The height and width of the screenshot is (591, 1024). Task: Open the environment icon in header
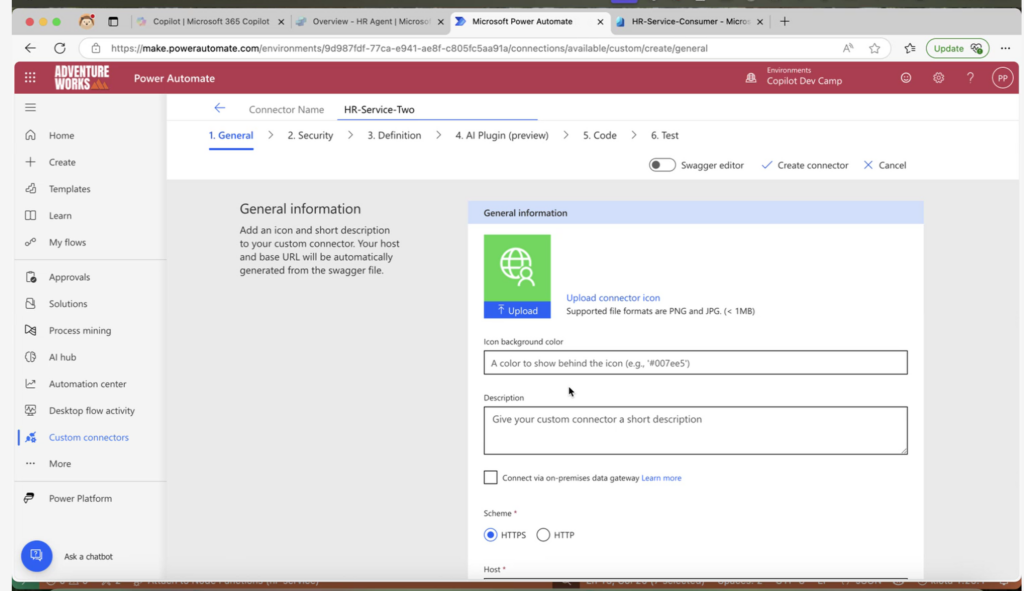(x=751, y=78)
